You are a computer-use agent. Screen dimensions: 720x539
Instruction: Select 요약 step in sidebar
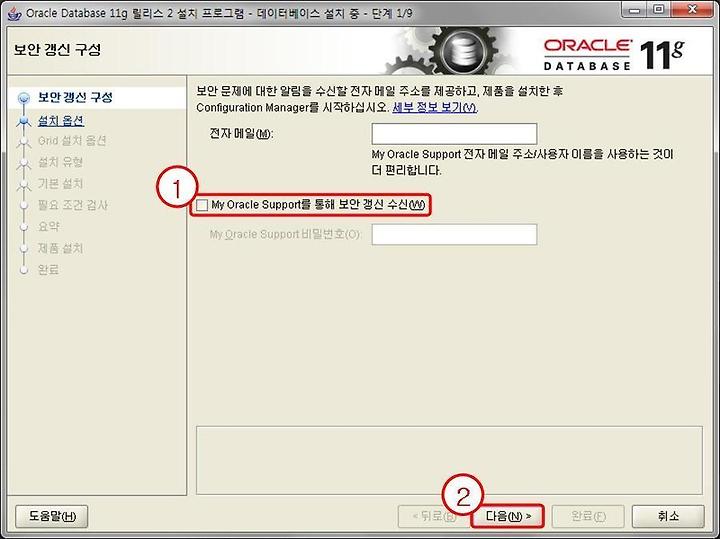tap(49, 227)
